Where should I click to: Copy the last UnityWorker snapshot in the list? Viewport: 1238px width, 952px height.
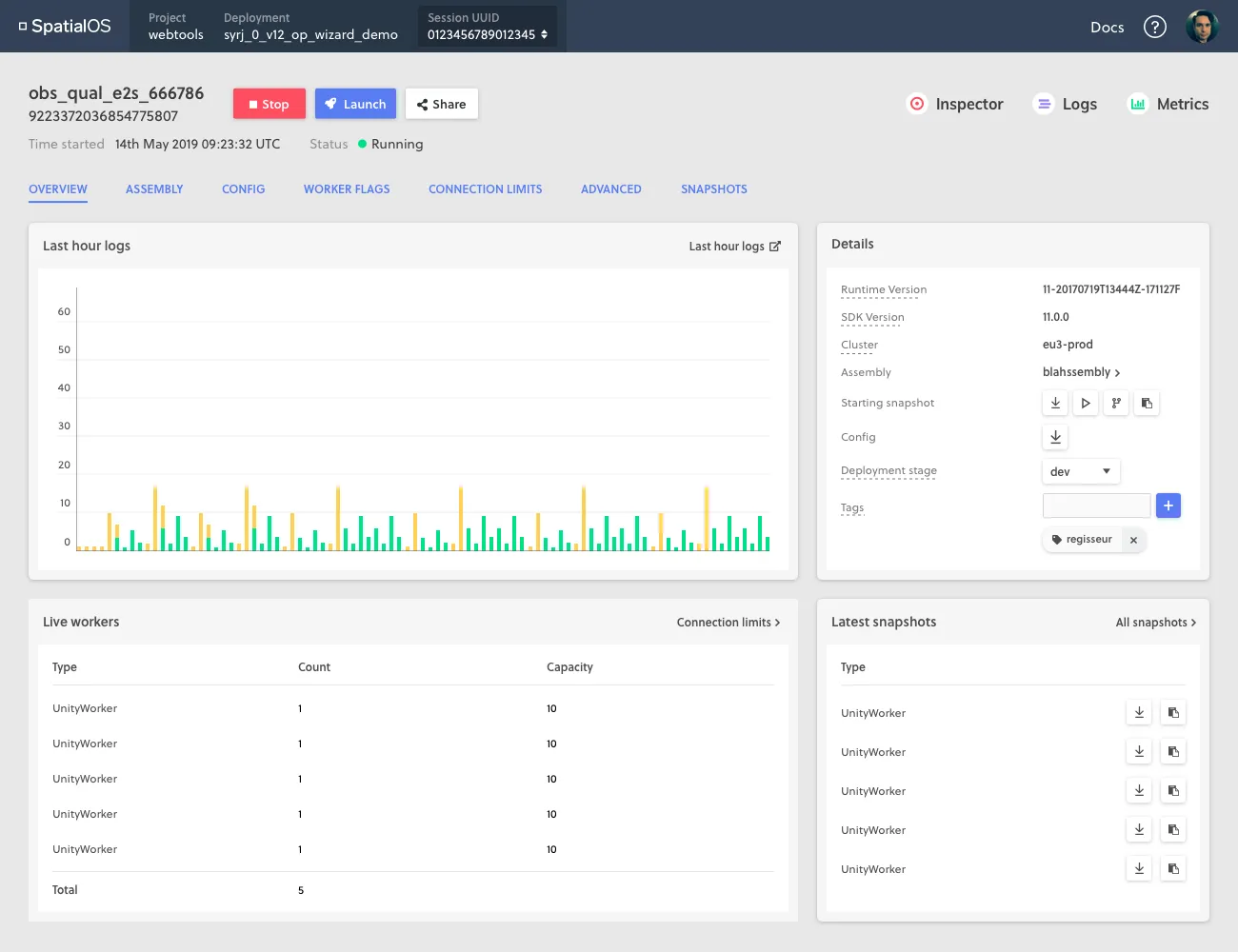(x=1173, y=869)
